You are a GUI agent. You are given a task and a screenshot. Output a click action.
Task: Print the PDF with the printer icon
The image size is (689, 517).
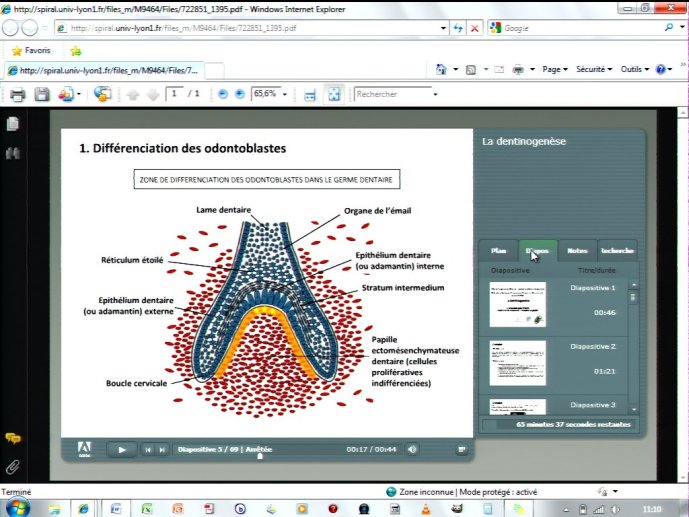[18, 94]
